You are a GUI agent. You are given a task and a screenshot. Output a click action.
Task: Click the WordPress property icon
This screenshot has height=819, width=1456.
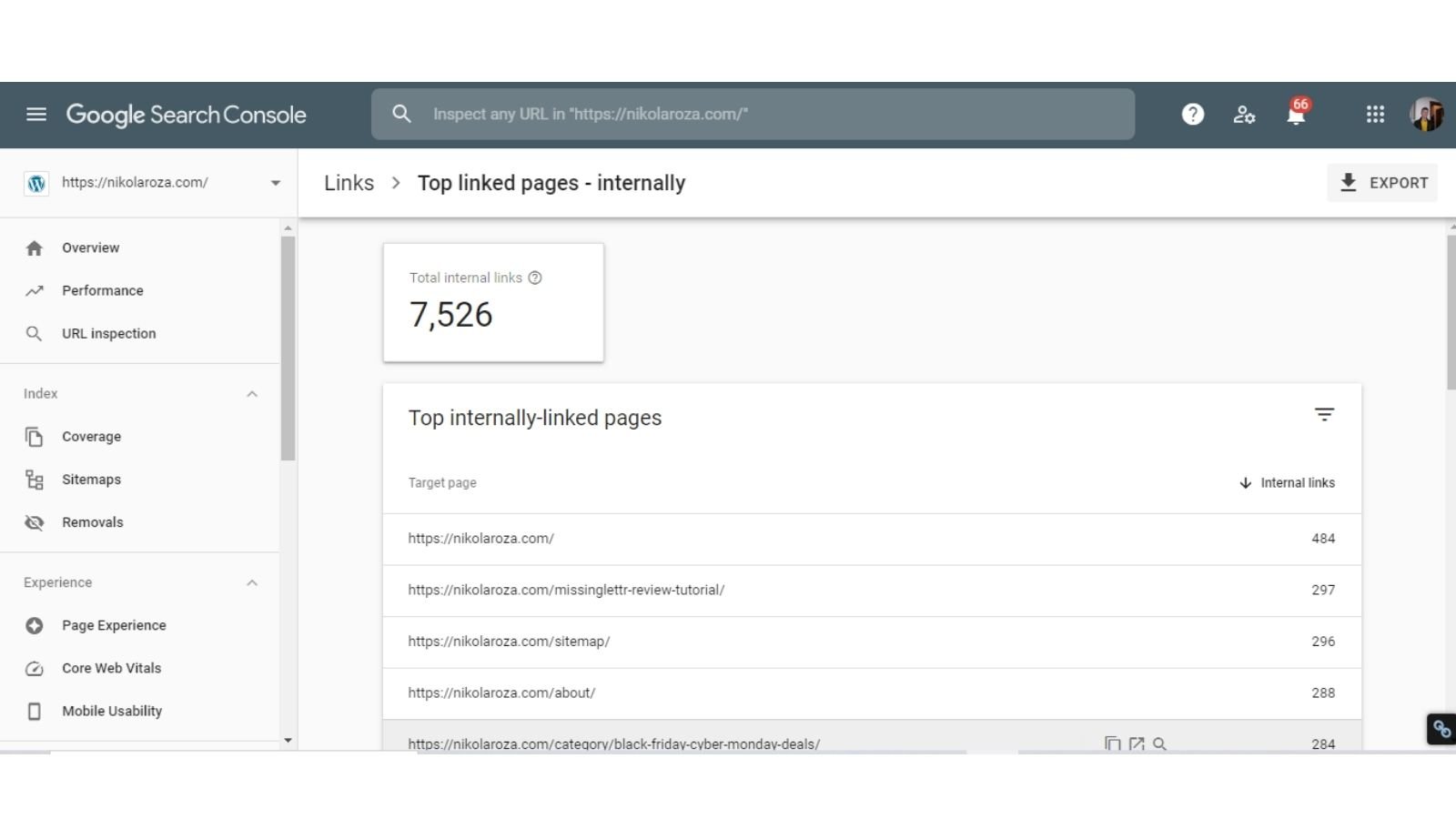coord(36,183)
